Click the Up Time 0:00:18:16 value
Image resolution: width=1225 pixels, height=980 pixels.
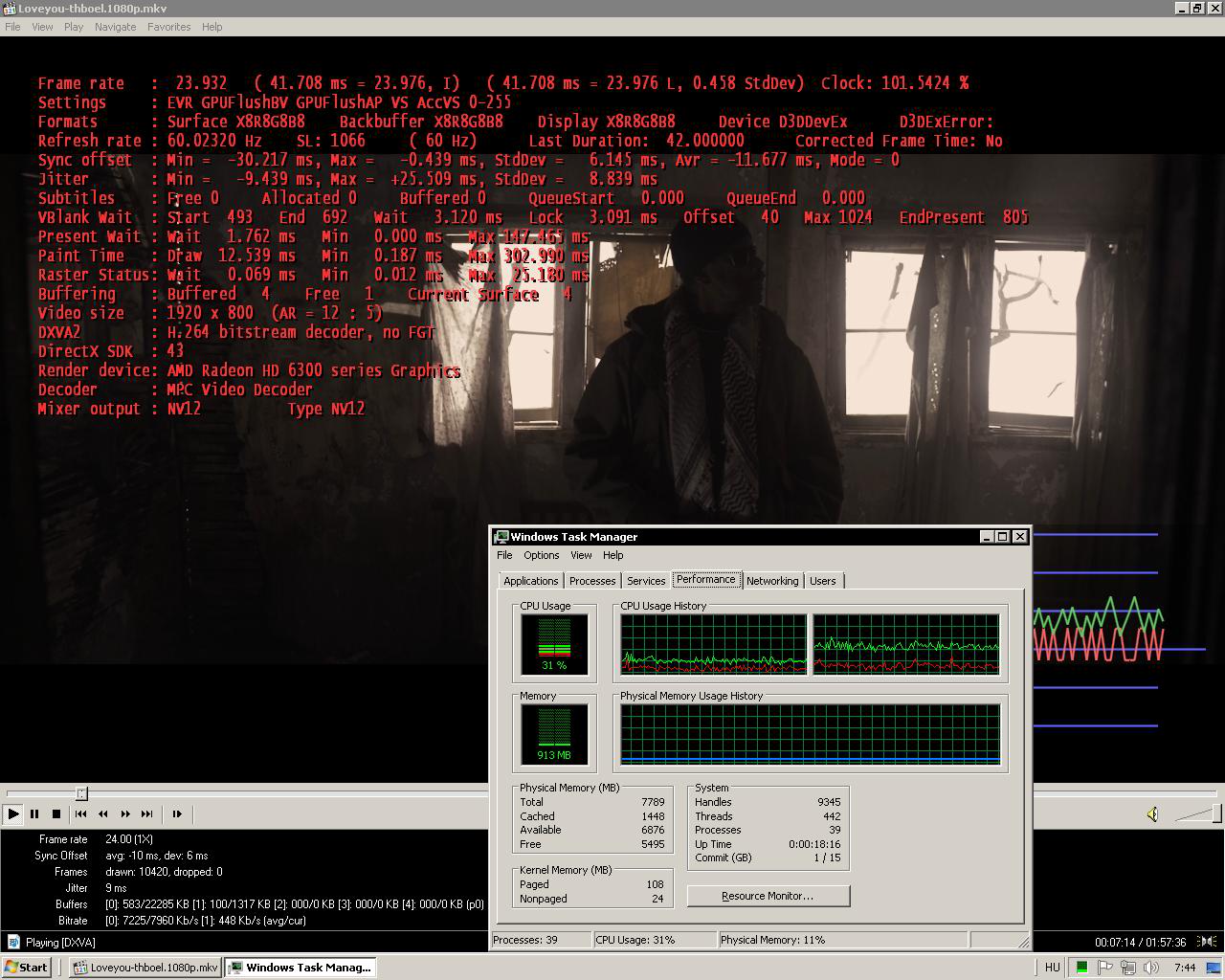tap(813, 844)
